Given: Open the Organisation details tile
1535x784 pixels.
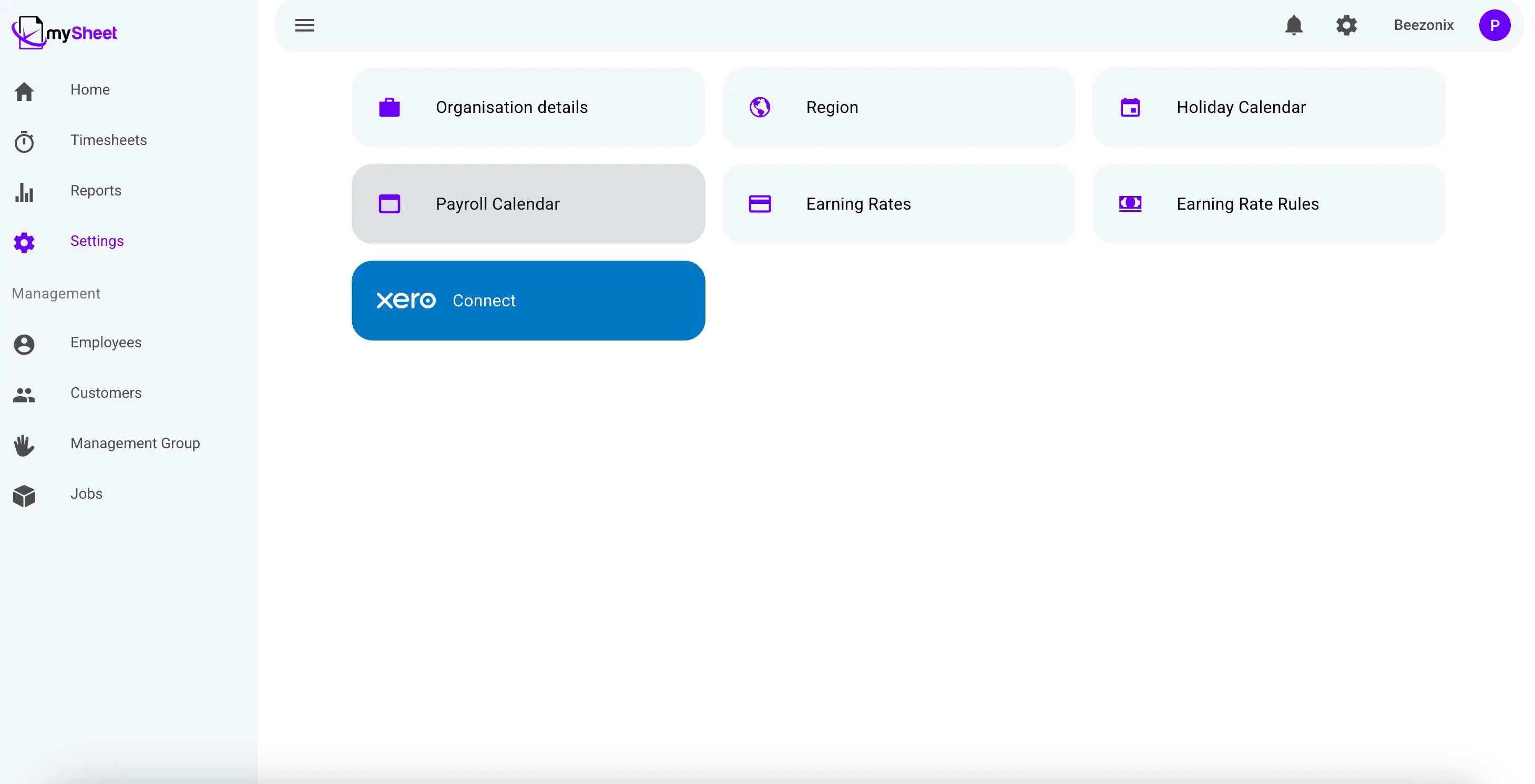Looking at the screenshot, I should coord(528,107).
